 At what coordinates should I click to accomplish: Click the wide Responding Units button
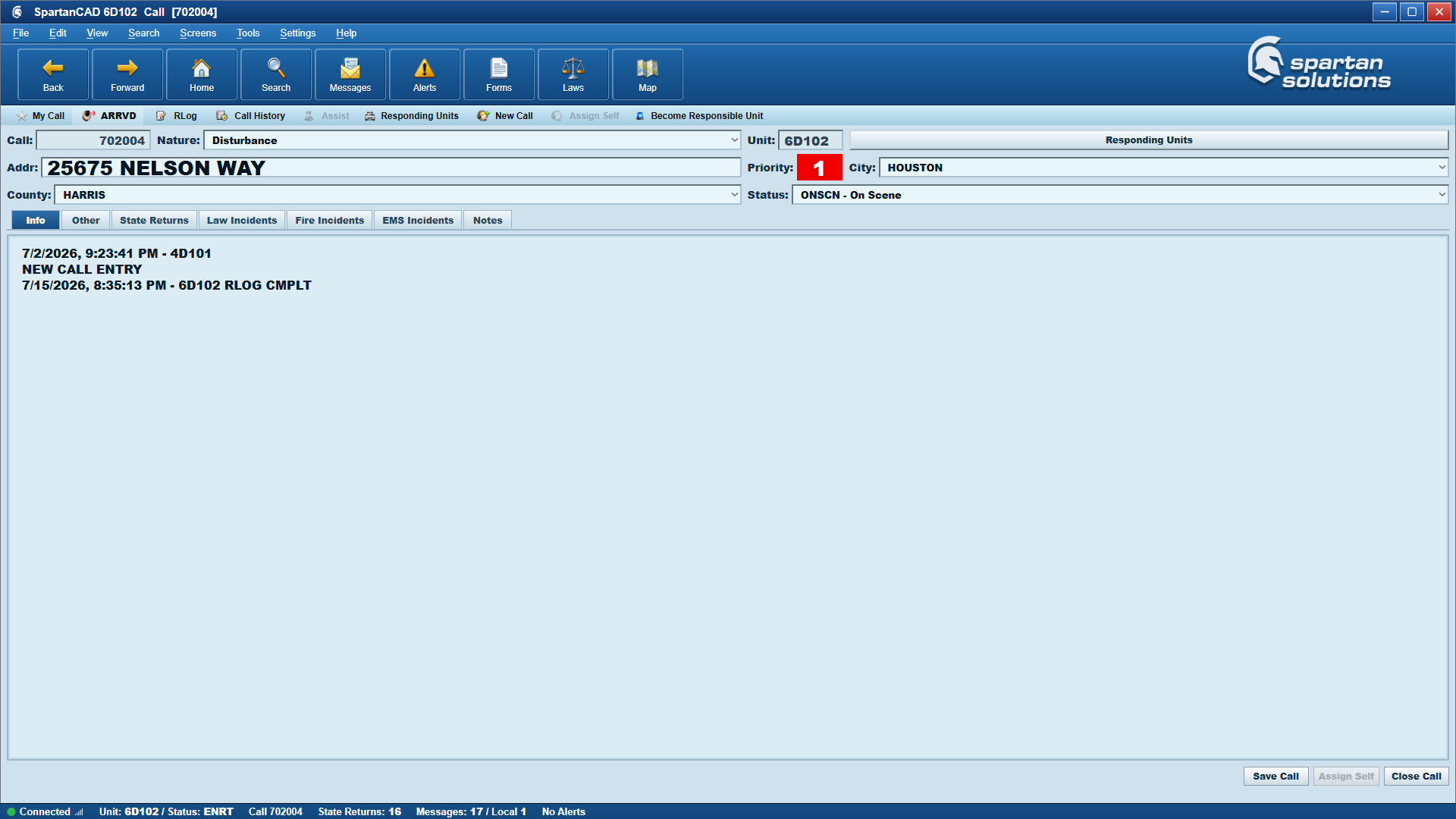point(1149,140)
